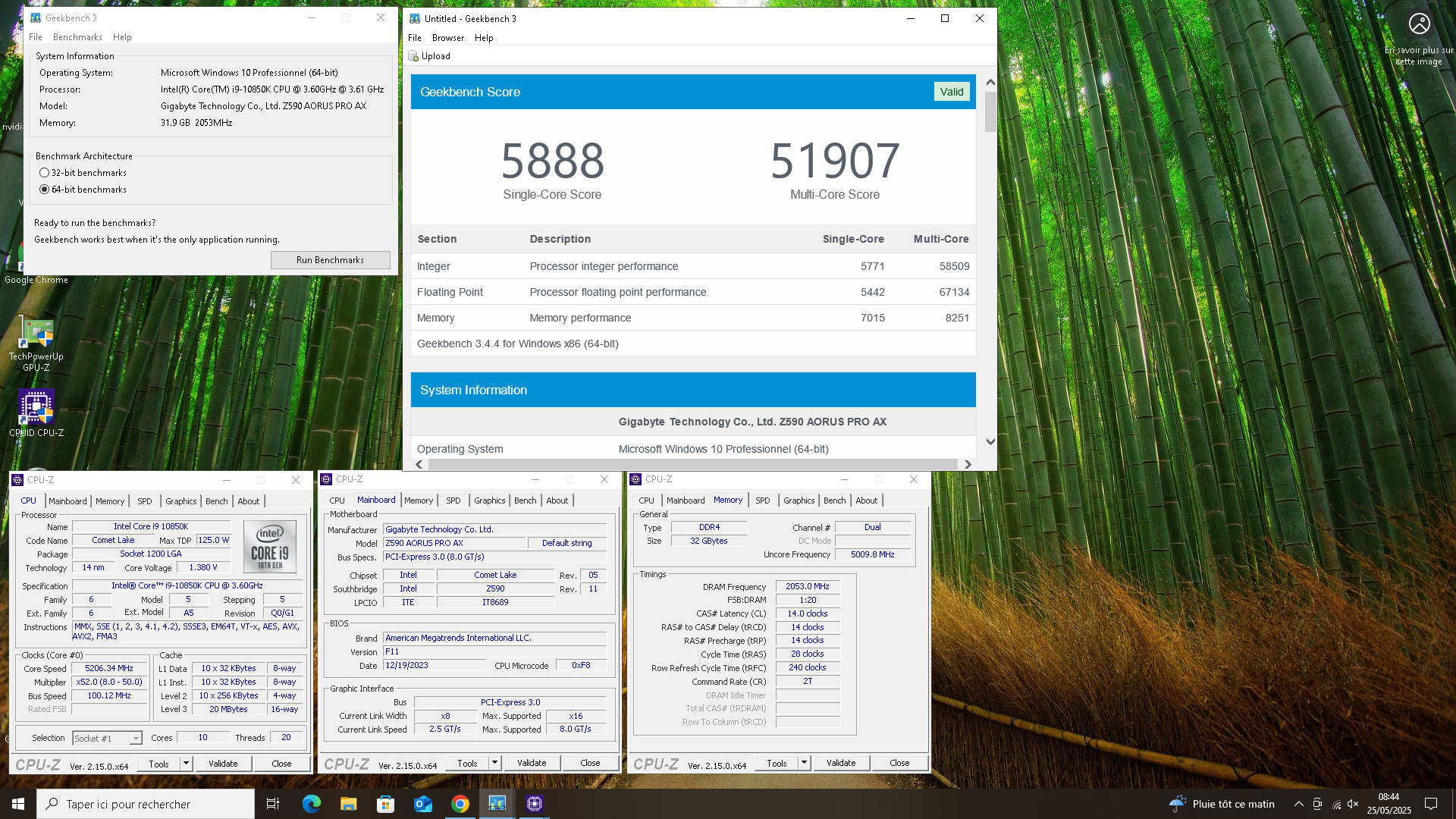Open File Explorer from taskbar
Viewport: 1456px width, 819px height.
point(348,804)
